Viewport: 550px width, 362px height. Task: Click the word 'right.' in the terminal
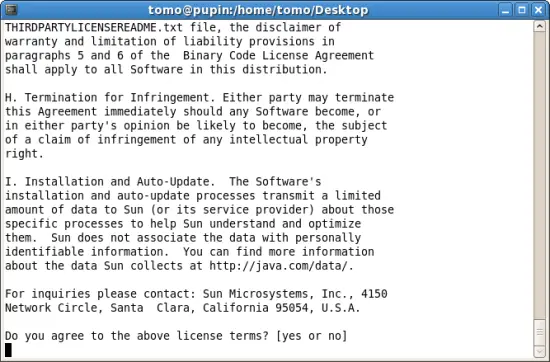pyautogui.click(x=24, y=154)
